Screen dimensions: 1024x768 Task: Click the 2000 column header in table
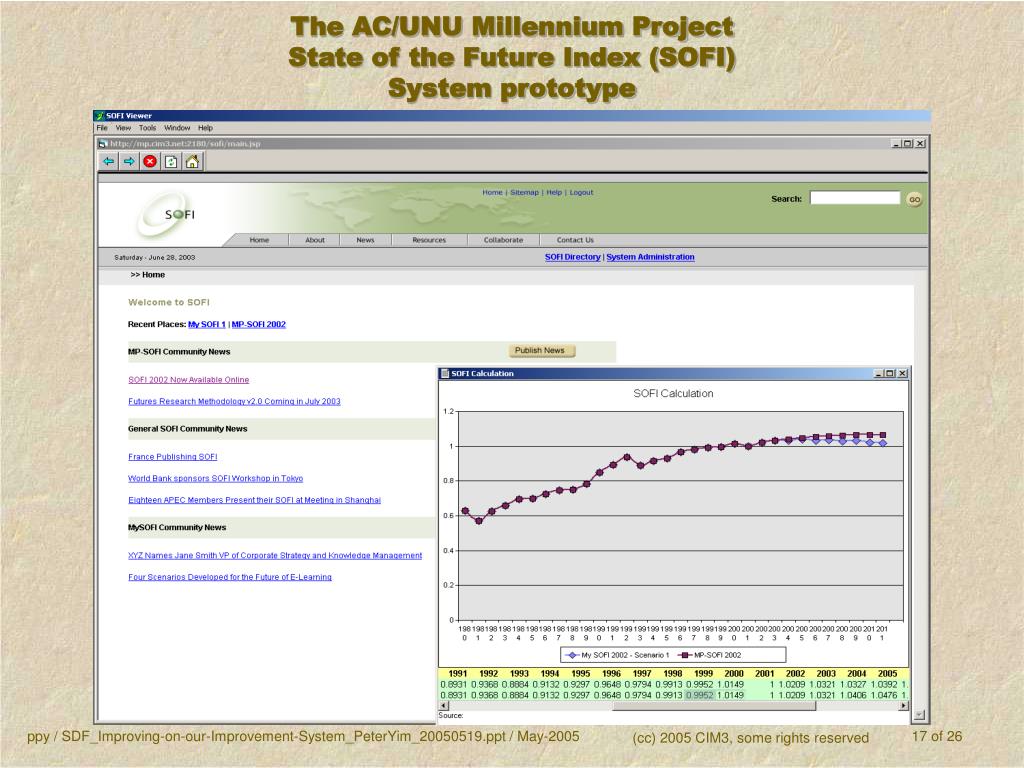734,674
